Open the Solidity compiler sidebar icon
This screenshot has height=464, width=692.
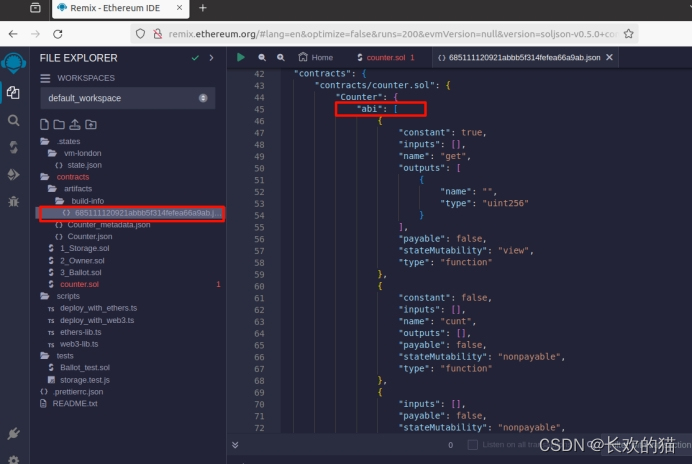[14, 147]
